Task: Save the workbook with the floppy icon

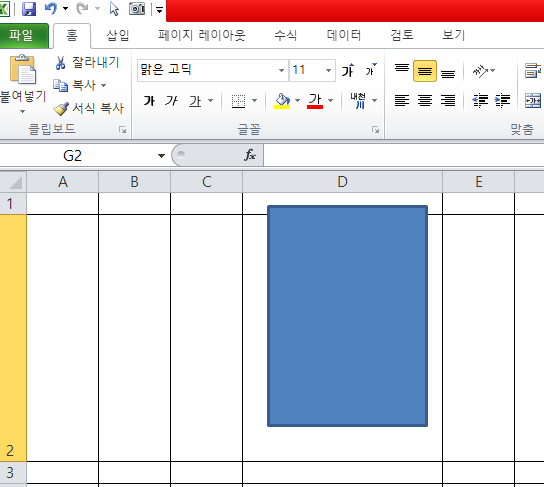Action: click(29, 9)
